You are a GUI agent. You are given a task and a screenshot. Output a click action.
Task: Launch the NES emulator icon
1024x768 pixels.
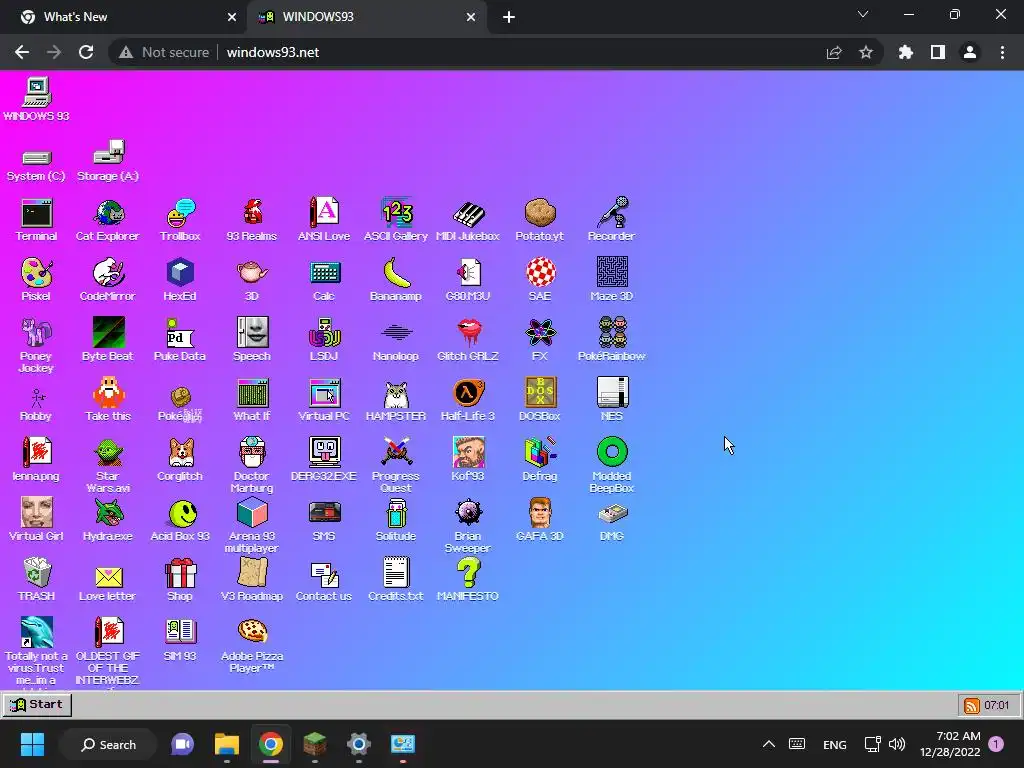pyautogui.click(x=612, y=400)
